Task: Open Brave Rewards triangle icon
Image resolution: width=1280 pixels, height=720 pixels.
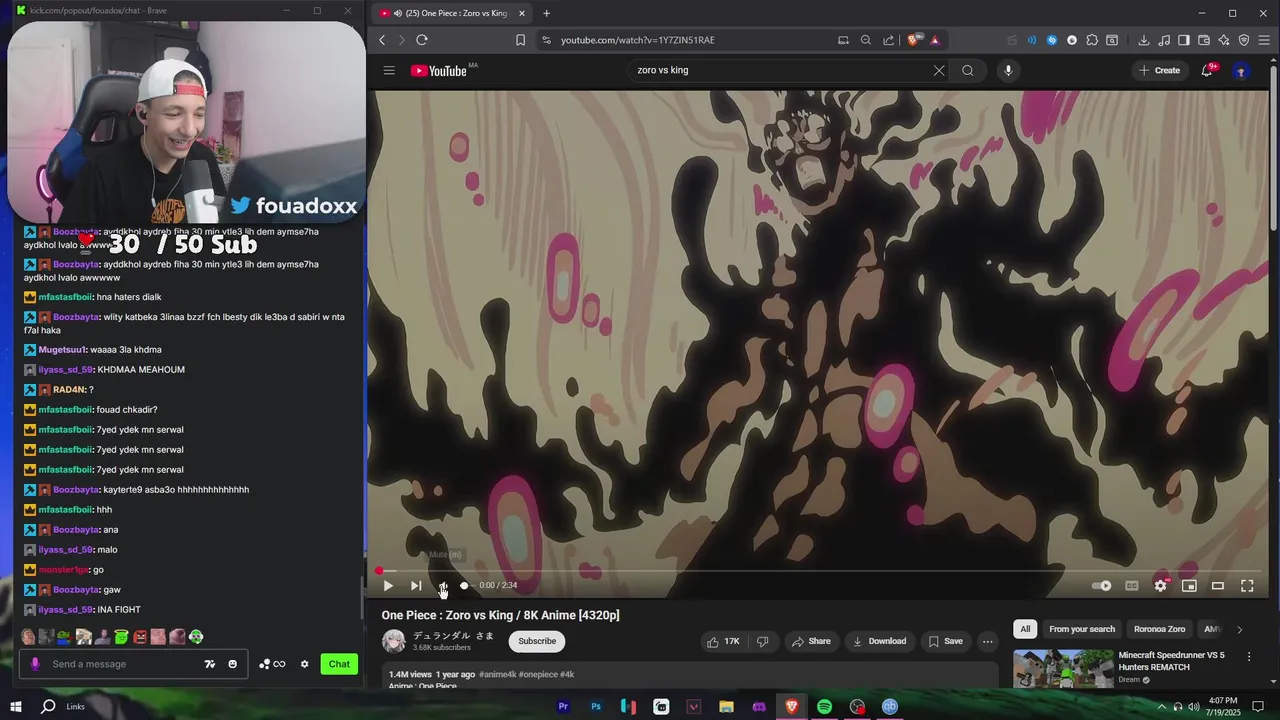Action: coord(935,40)
